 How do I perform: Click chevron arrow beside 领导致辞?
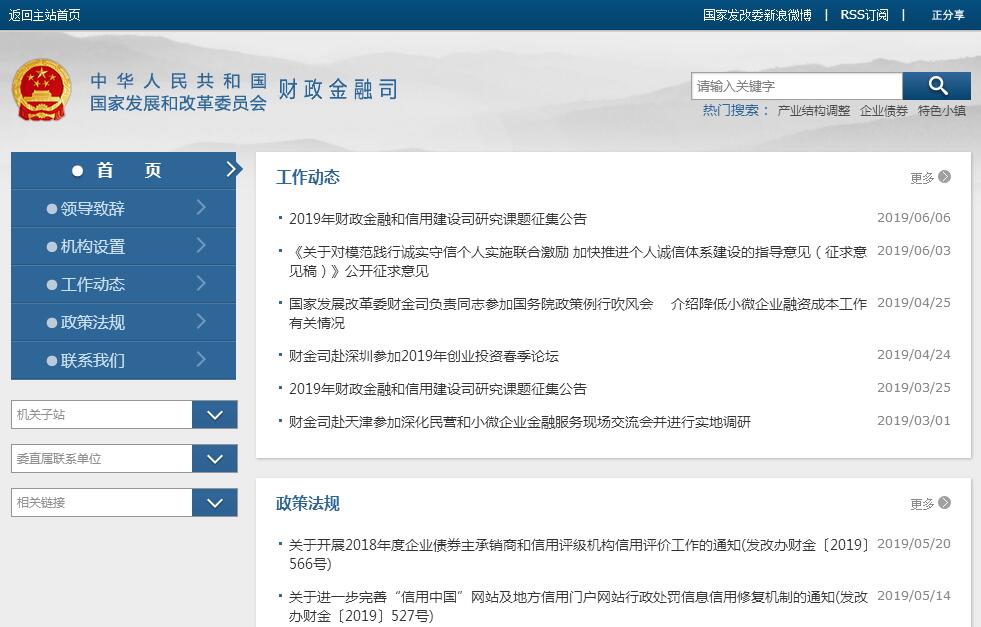[201, 208]
